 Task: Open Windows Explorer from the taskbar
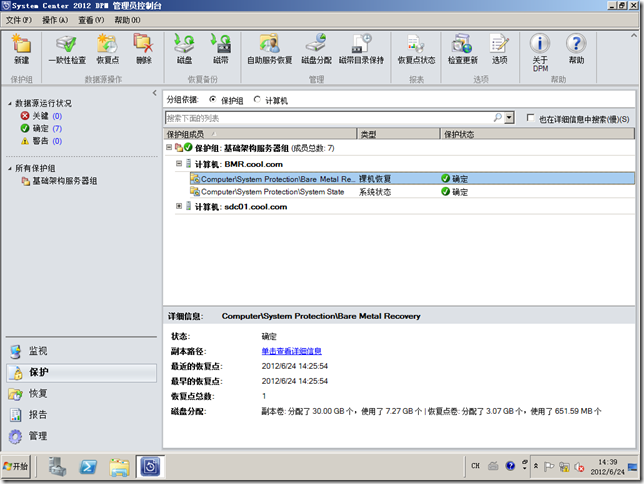(119, 467)
